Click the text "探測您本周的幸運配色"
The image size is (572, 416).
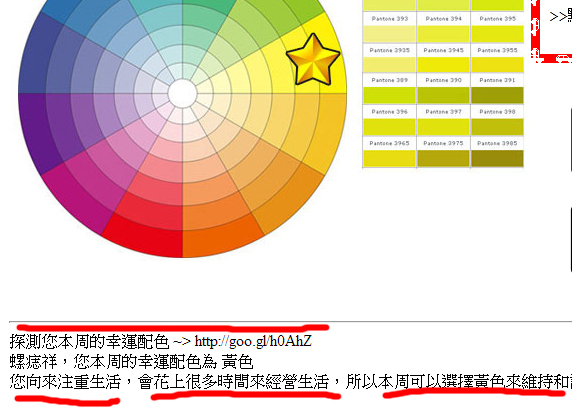point(89,342)
